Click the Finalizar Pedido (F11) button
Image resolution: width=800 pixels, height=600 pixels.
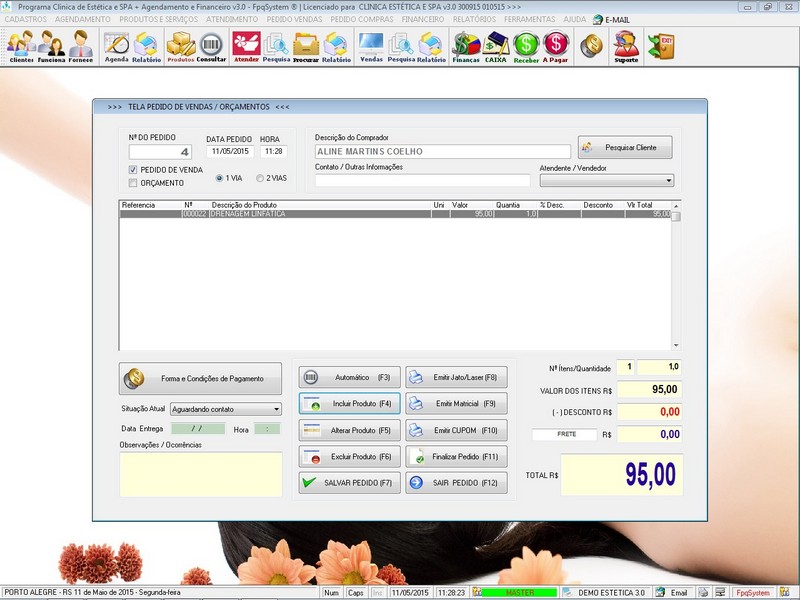pos(457,457)
